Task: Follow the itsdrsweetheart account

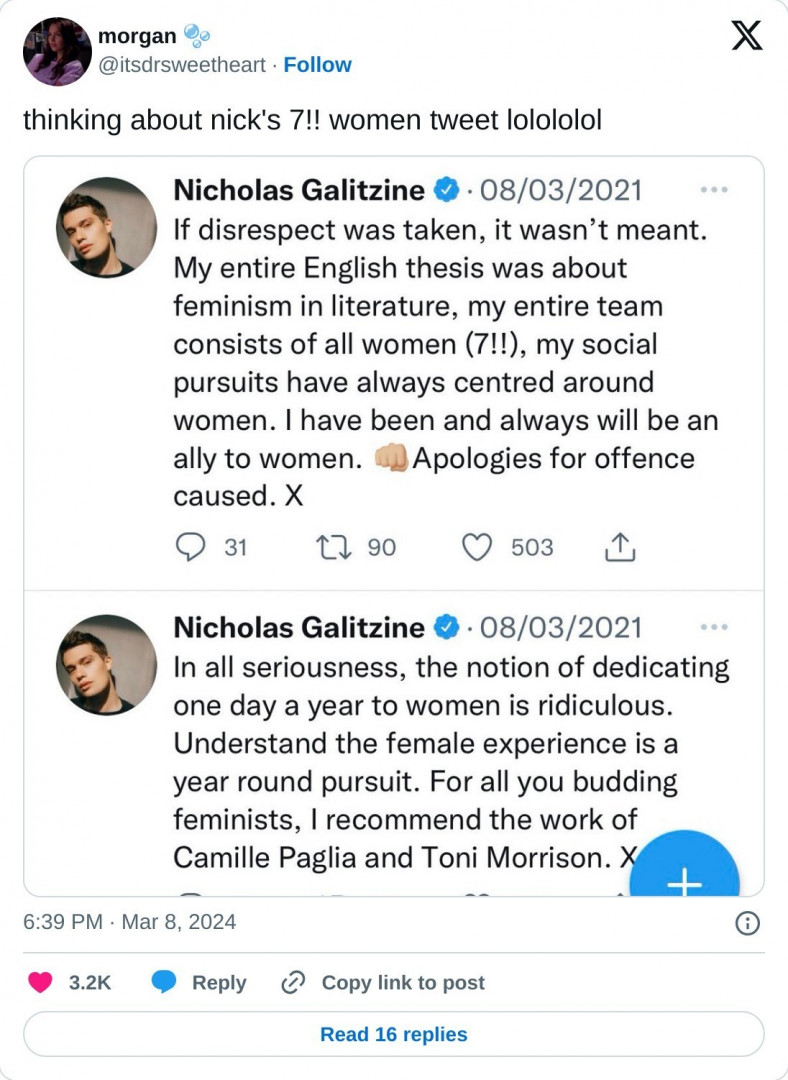Action: pos(317,65)
